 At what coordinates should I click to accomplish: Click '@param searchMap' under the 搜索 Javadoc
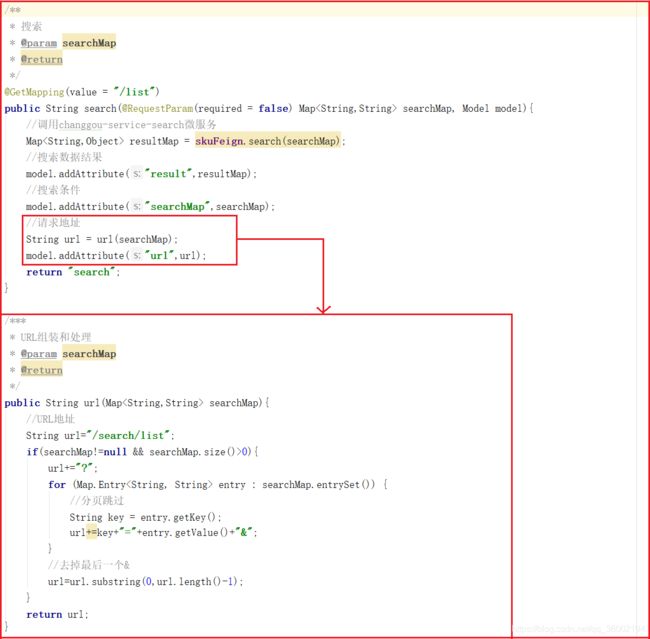pyautogui.click(x=68, y=43)
